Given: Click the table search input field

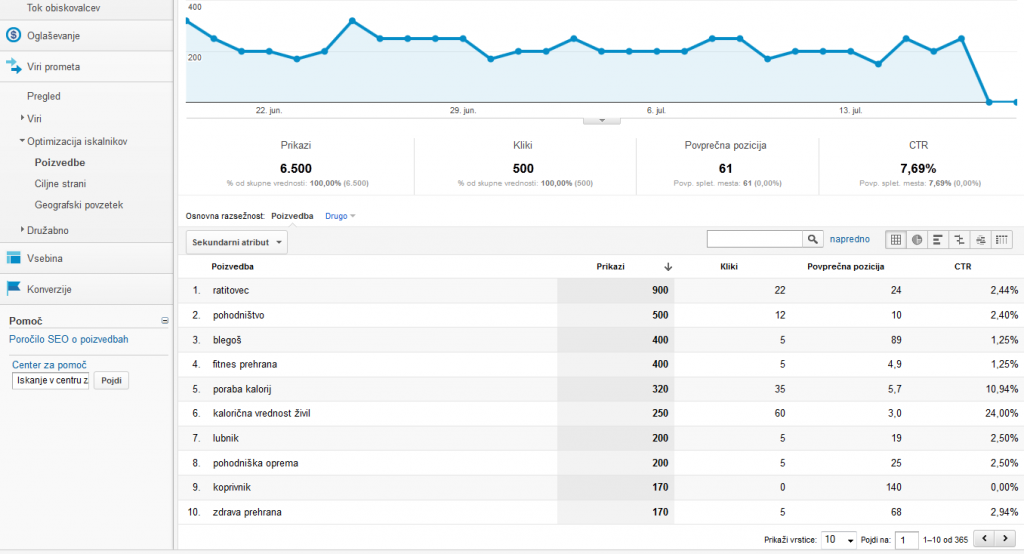Looking at the screenshot, I should tap(755, 240).
